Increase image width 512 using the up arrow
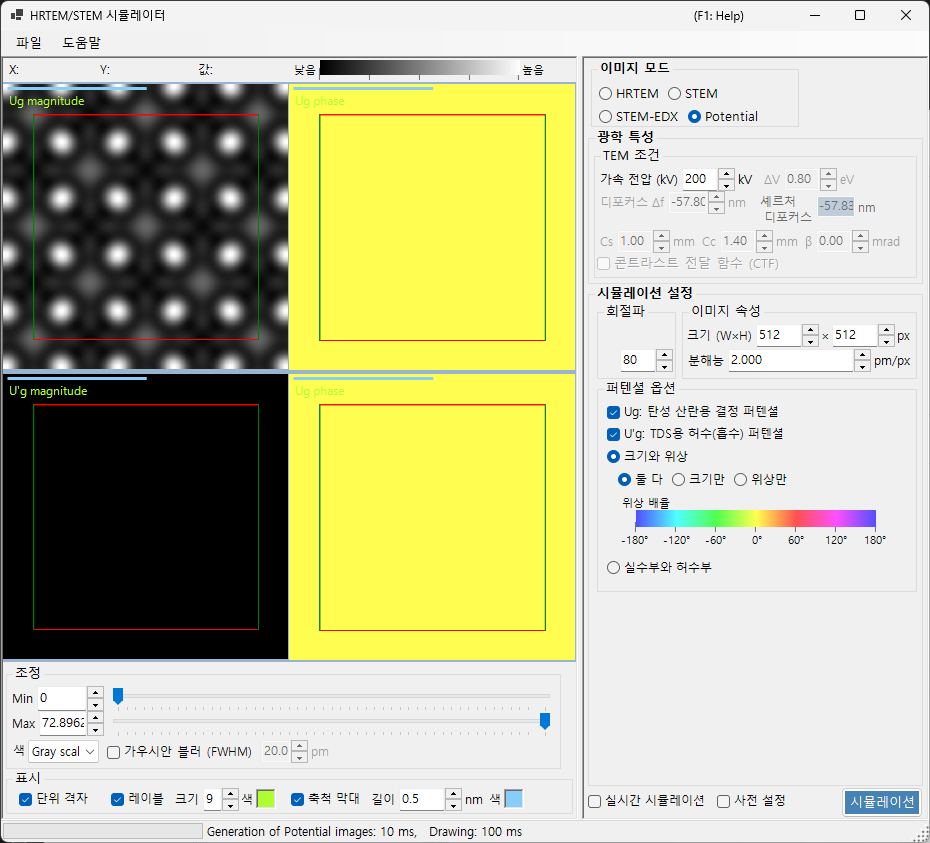The width and height of the screenshot is (930, 843). [810, 330]
